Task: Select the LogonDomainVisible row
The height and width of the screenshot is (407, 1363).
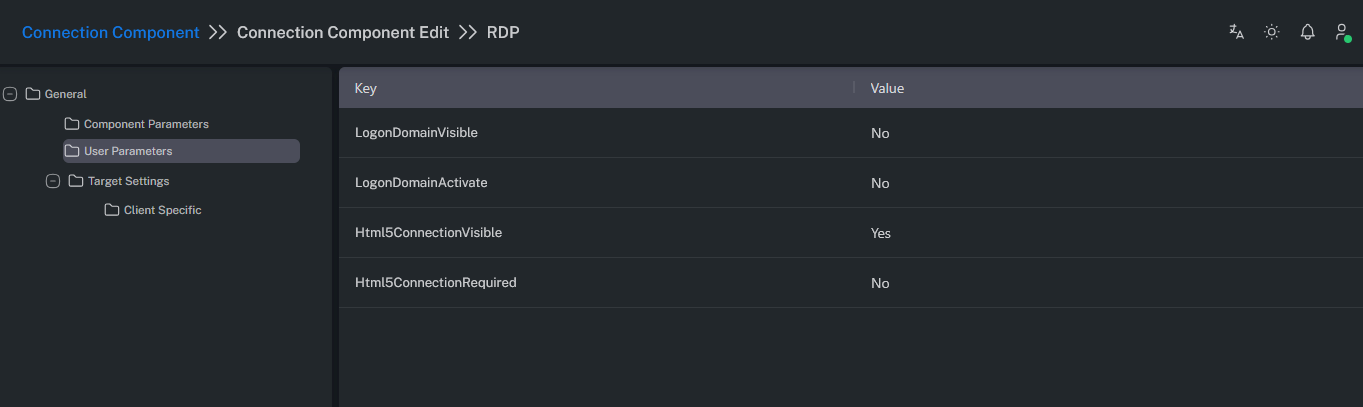Action: coord(416,133)
